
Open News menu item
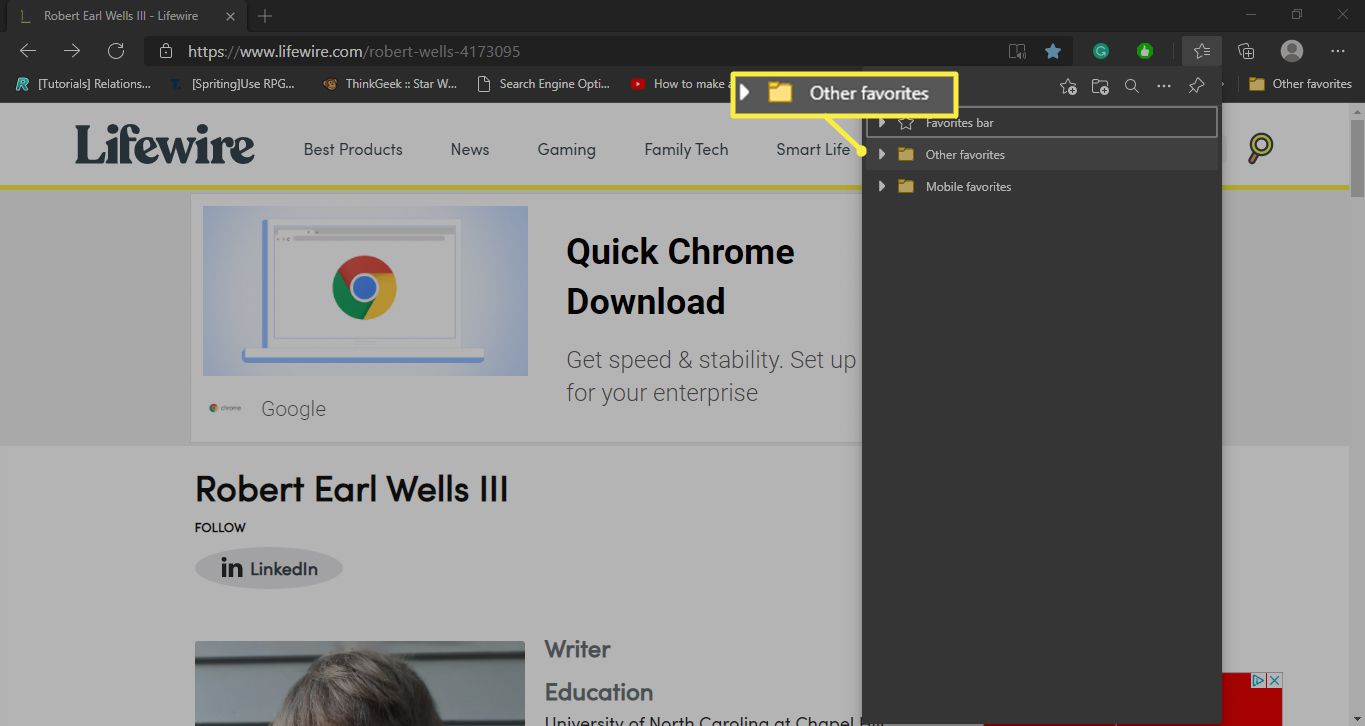click(x=470, y=149)
